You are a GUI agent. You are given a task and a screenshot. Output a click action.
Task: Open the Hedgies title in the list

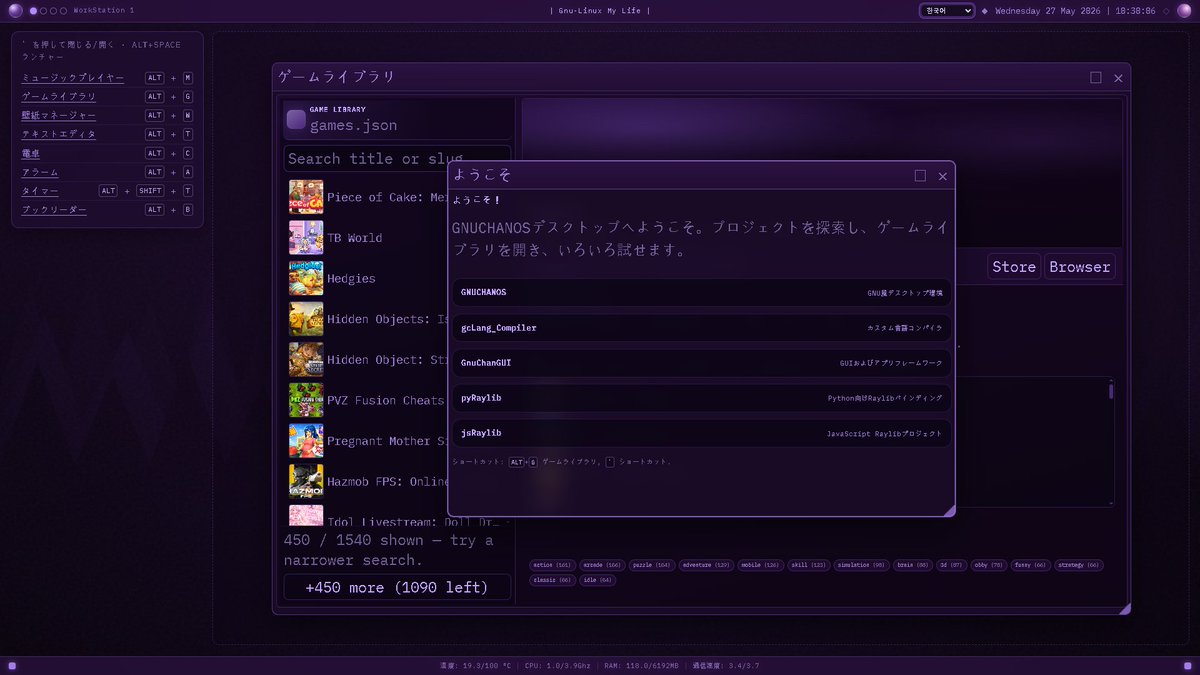click(351, 279)
